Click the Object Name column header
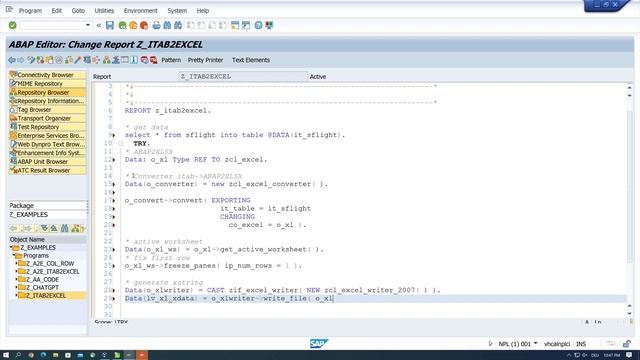 [47, 240]
